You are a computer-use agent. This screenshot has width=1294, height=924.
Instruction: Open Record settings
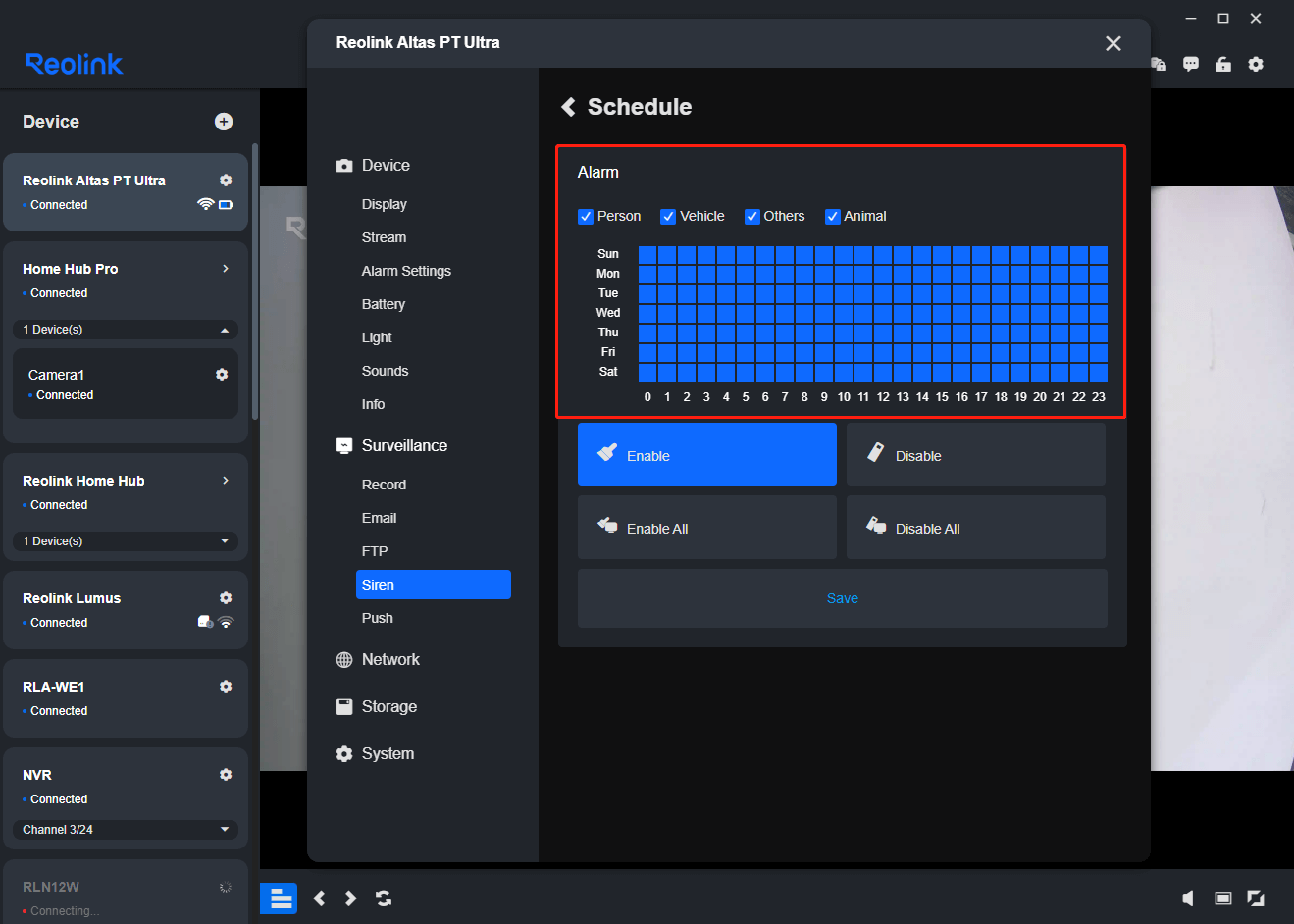coord(384,485)
